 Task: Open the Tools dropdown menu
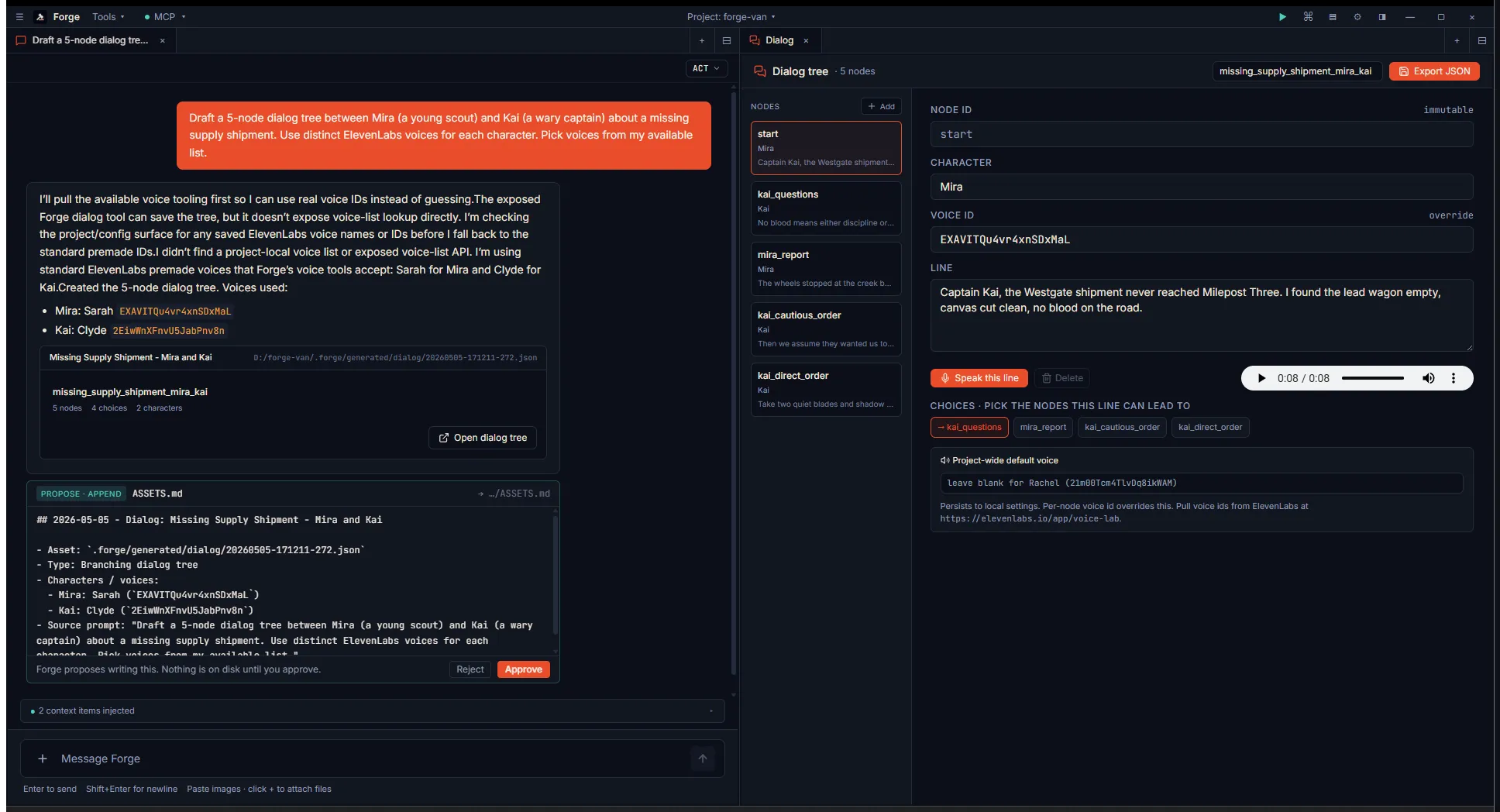tap(108, 16)
